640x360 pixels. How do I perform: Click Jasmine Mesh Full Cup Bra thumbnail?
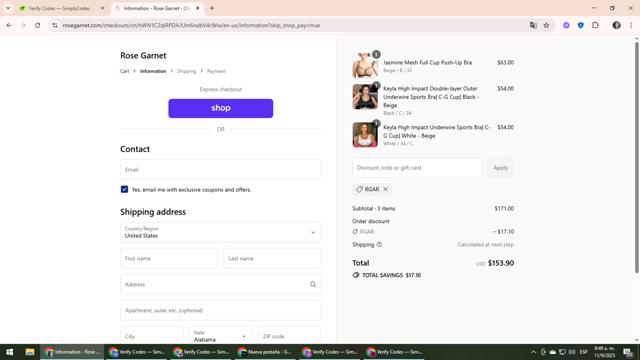click(365, 65)
